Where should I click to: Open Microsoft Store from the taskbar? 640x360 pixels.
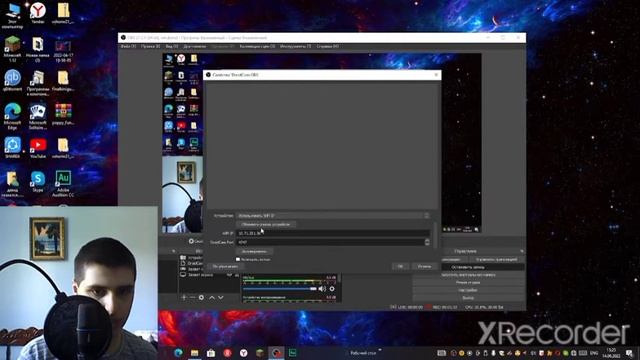point(211,353)
